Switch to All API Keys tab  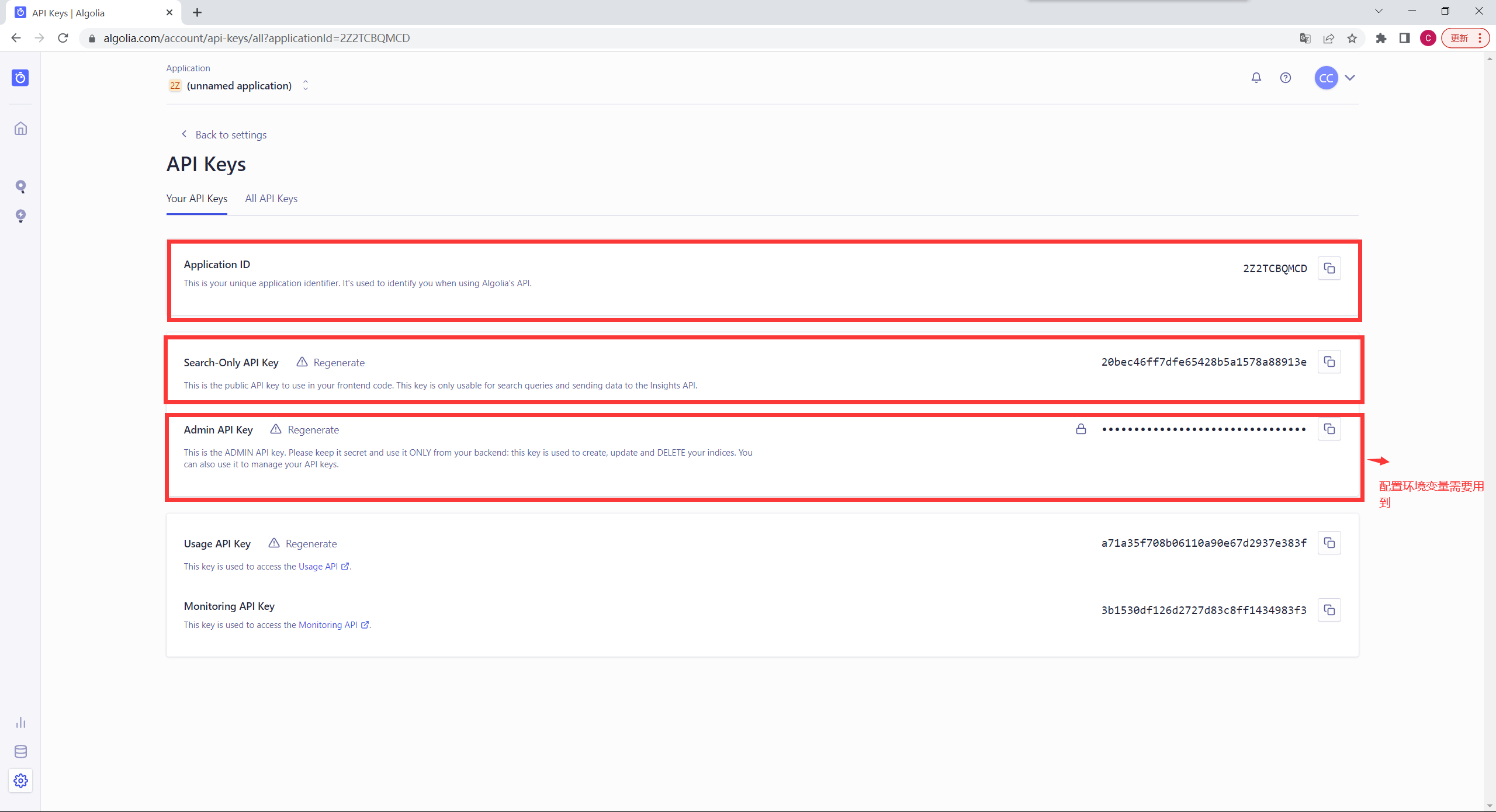271,199
